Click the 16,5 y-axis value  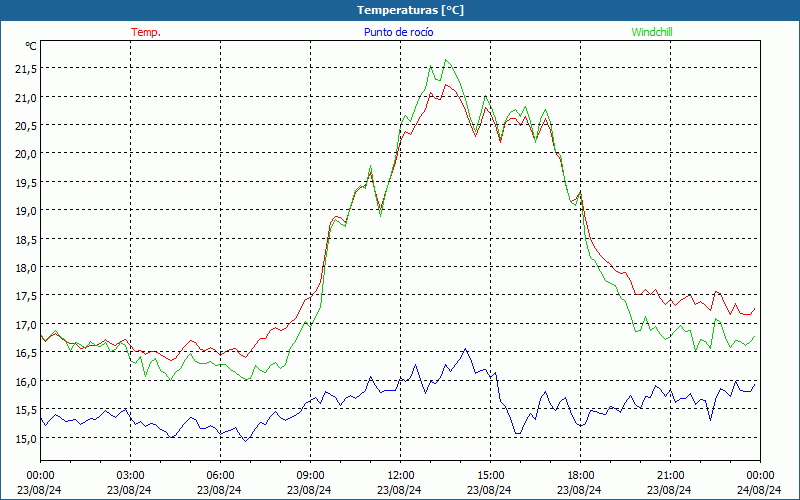(26, 353)
